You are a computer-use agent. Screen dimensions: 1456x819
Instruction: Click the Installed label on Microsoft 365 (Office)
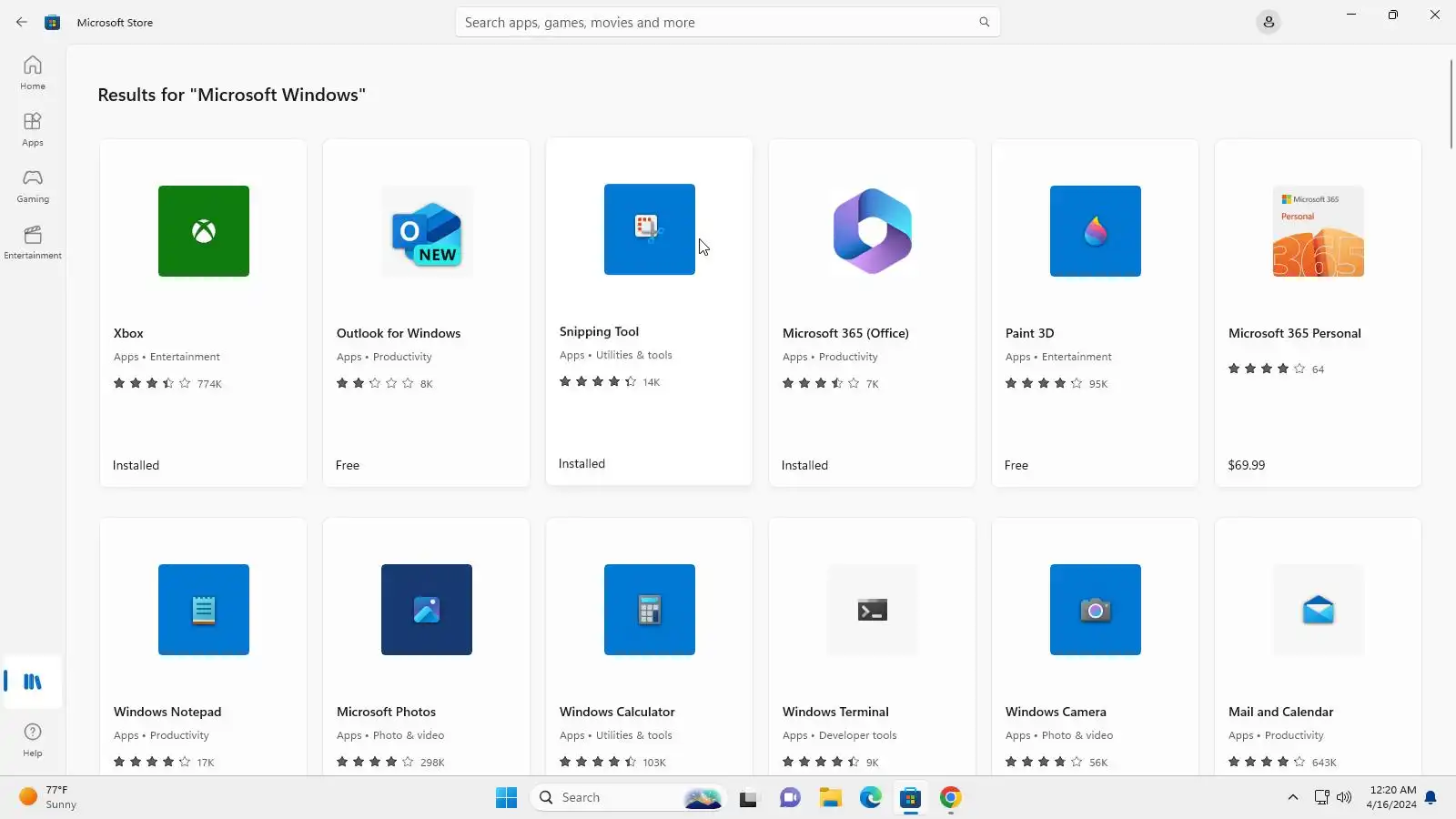[x=804, y=465]
